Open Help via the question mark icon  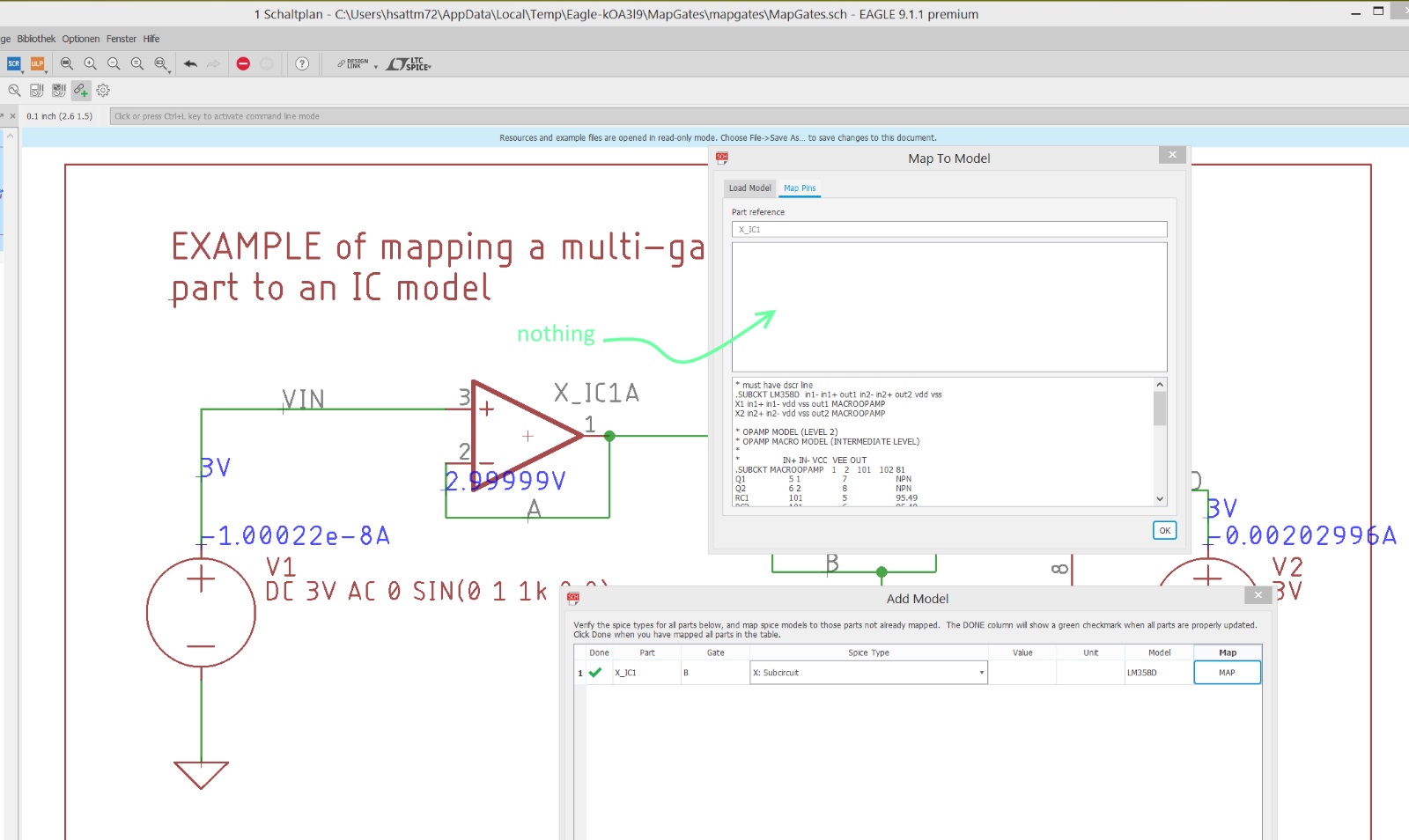[x=302, y=64]
